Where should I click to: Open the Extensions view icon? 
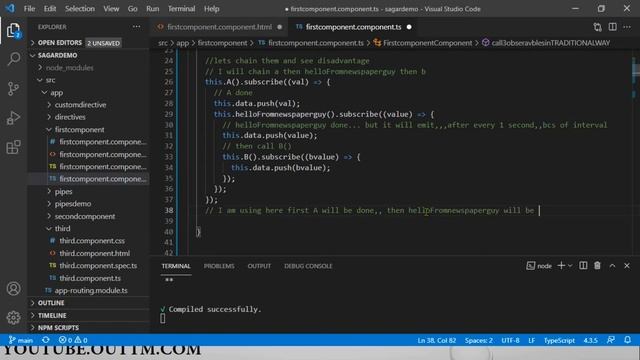13,147
